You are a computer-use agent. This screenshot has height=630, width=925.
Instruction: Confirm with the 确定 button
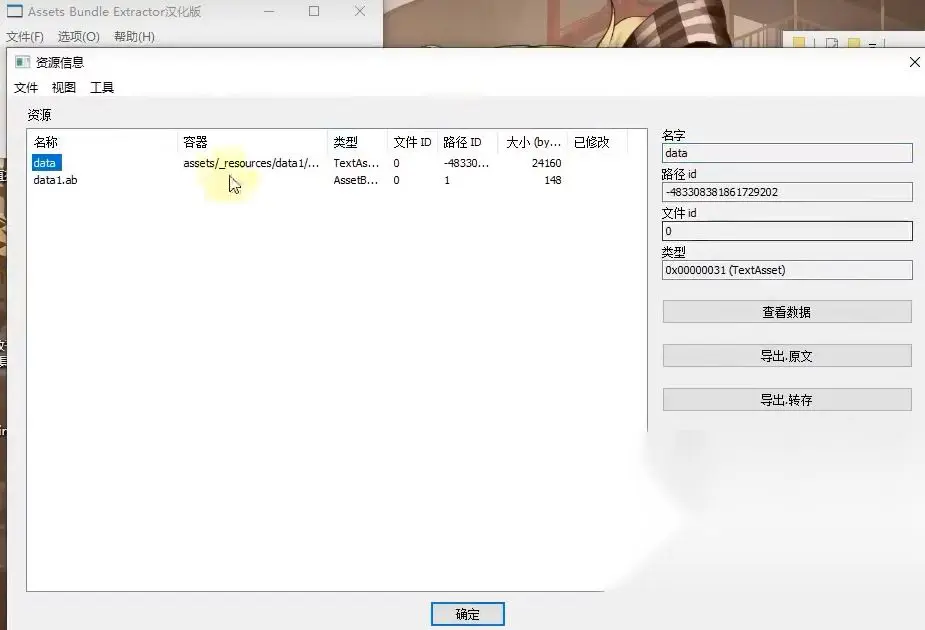[468, 614]
